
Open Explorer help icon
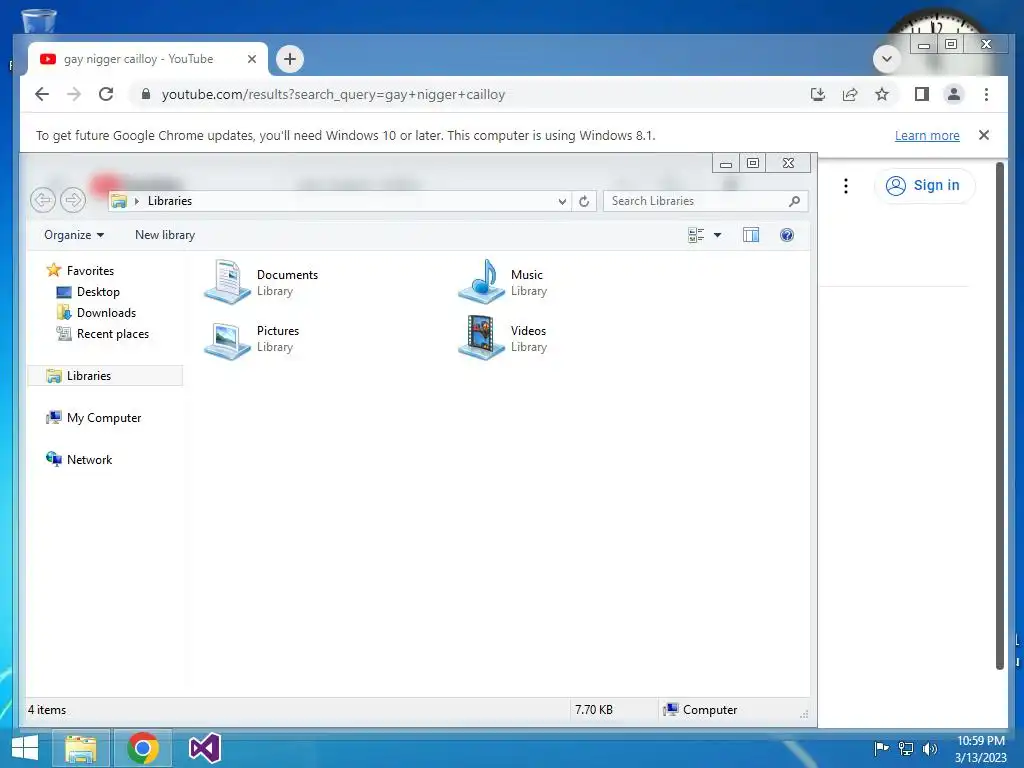tap(787, 235)
